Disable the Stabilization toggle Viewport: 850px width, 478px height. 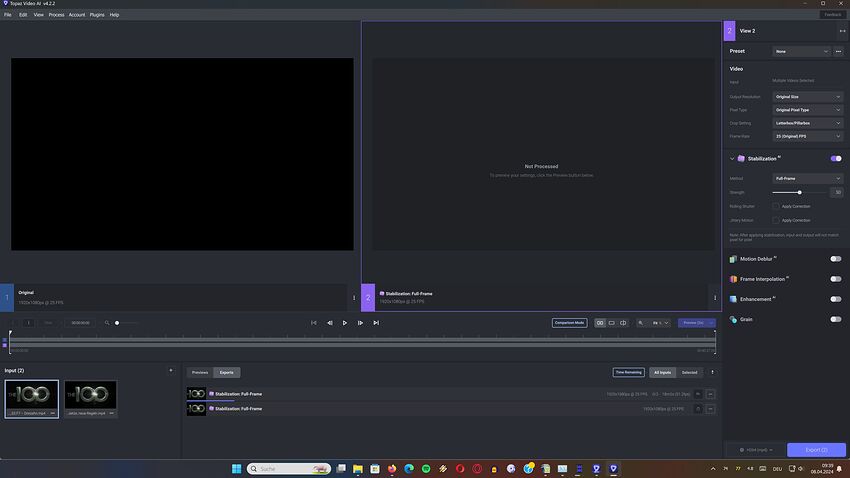coord(835,158)
